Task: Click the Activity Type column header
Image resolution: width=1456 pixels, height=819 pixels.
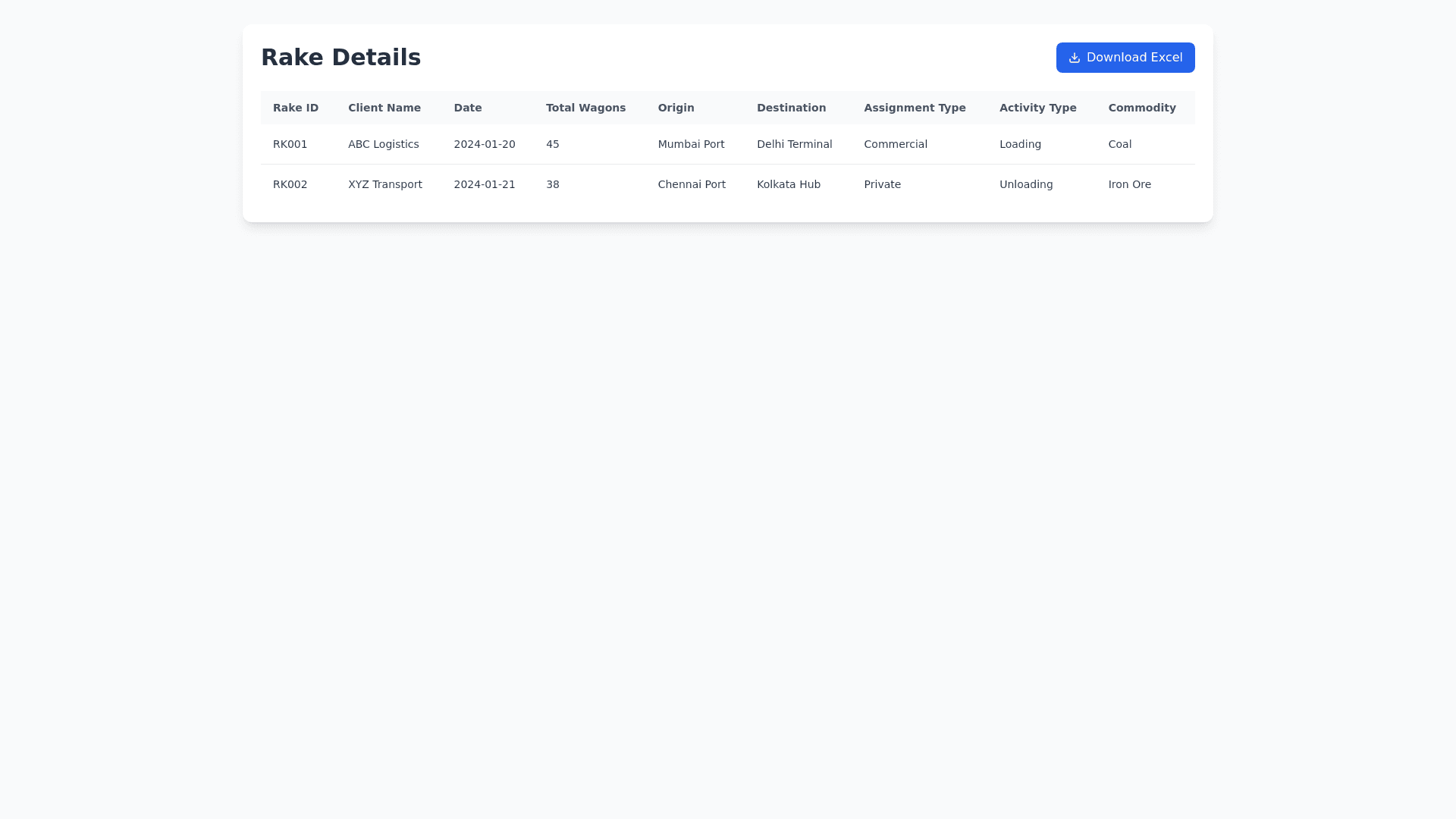Action: tap(1037, 108)
